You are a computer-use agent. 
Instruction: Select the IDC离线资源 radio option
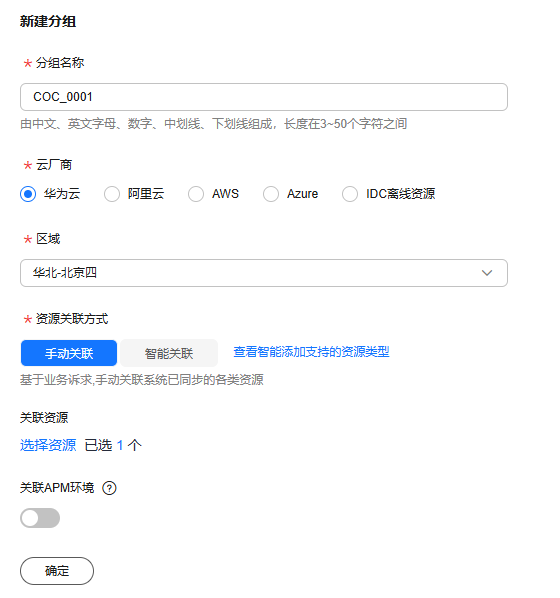[350, 194]
